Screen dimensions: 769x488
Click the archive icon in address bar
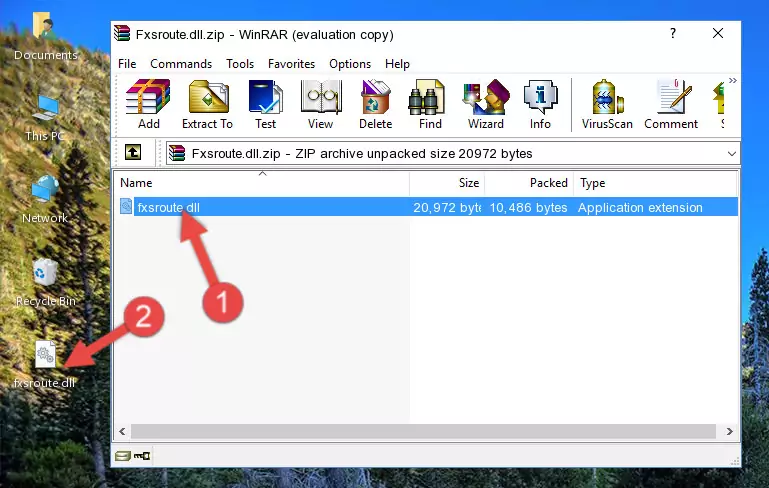pos(177,154)
